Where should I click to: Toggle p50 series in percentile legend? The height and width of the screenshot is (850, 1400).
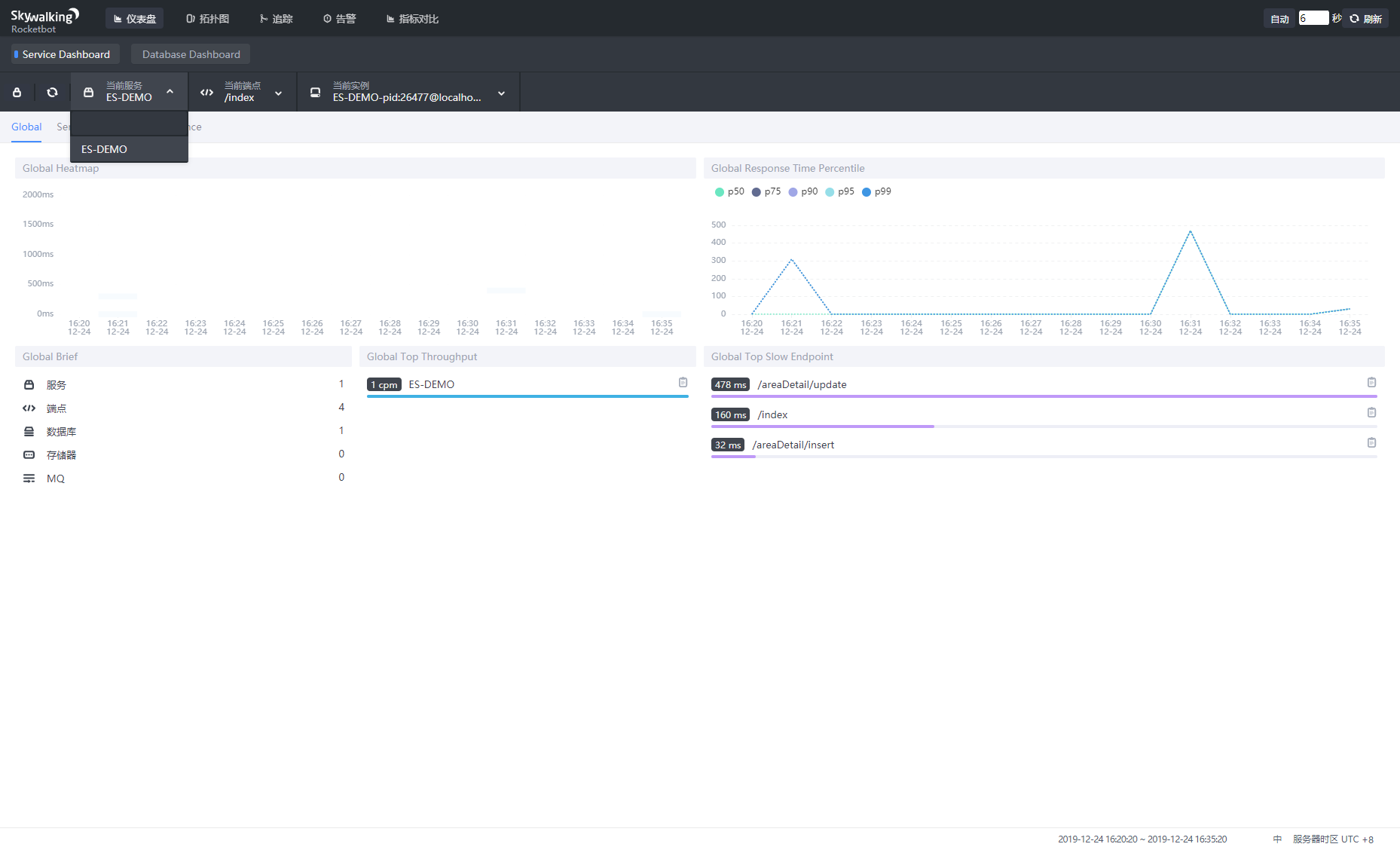point(729,191)
